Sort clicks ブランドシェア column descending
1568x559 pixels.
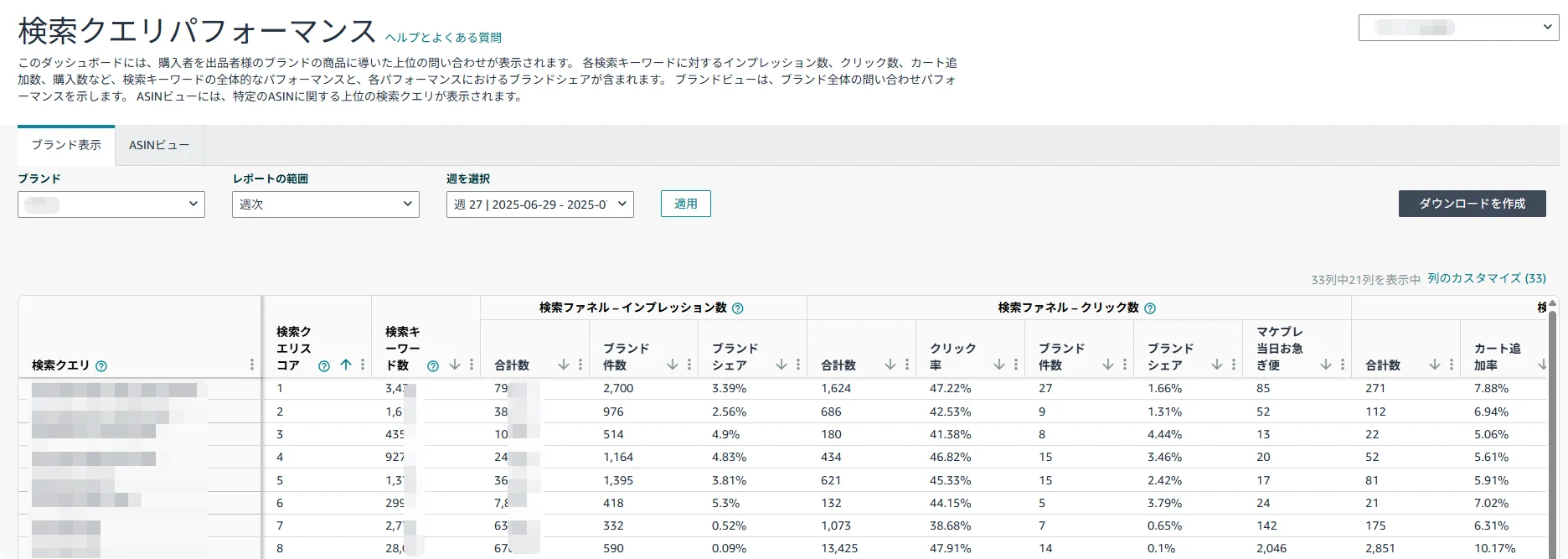[x=1217, y=365]
